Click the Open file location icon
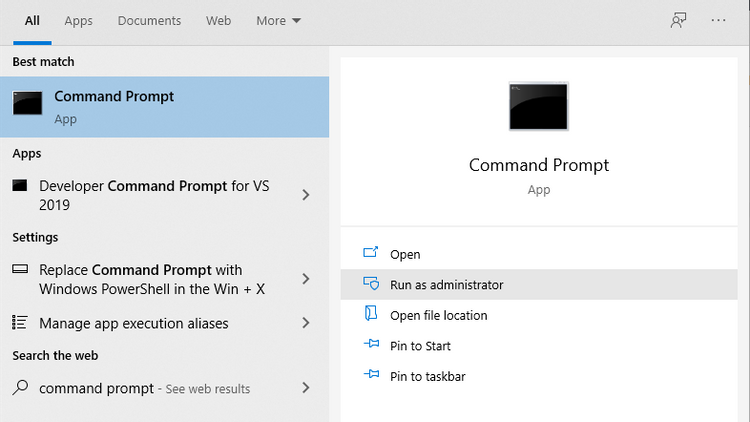Viewport: 750px width, 422px height. click(x=371, y=315)
